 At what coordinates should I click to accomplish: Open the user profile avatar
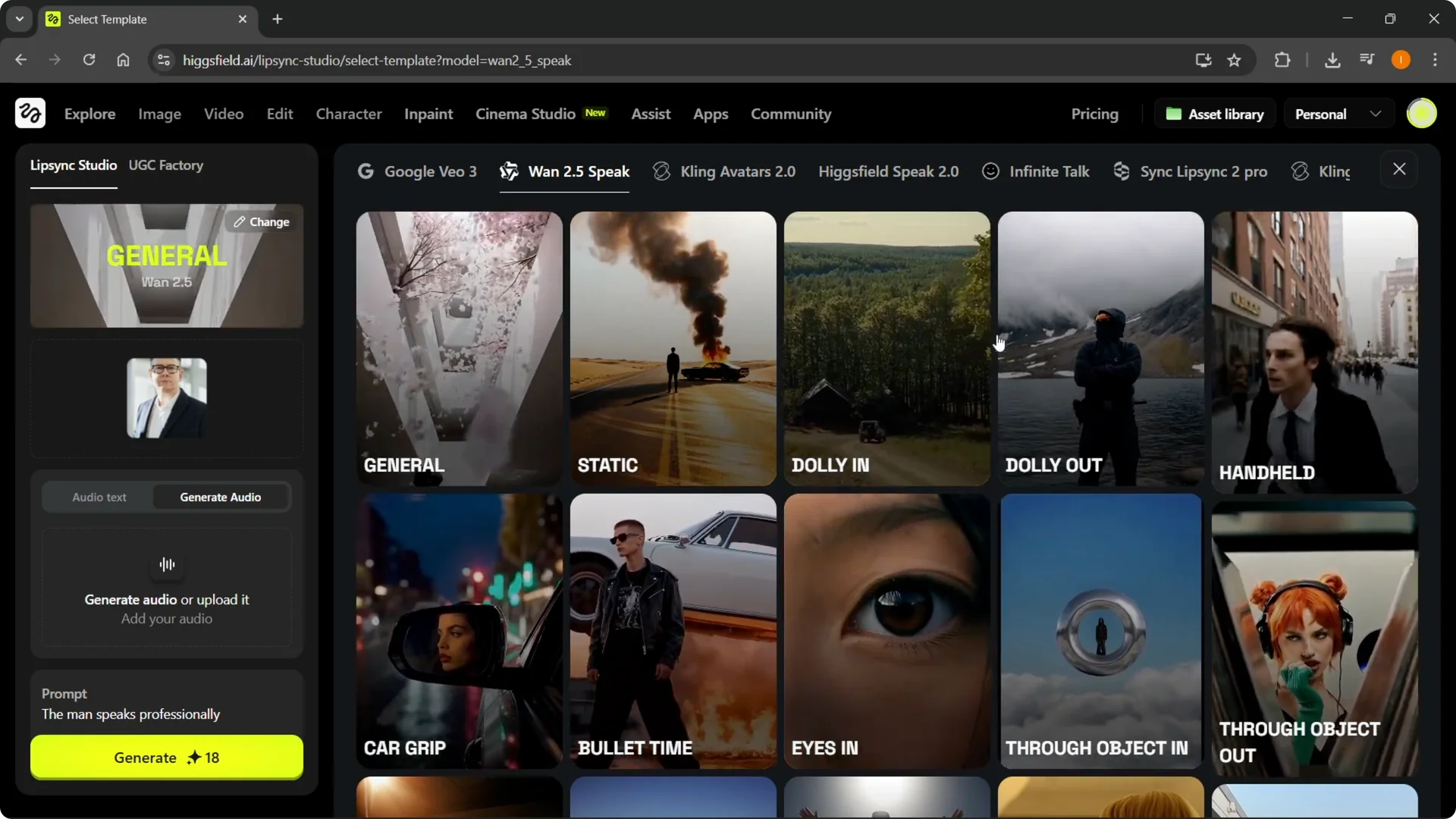[1421, 114]
